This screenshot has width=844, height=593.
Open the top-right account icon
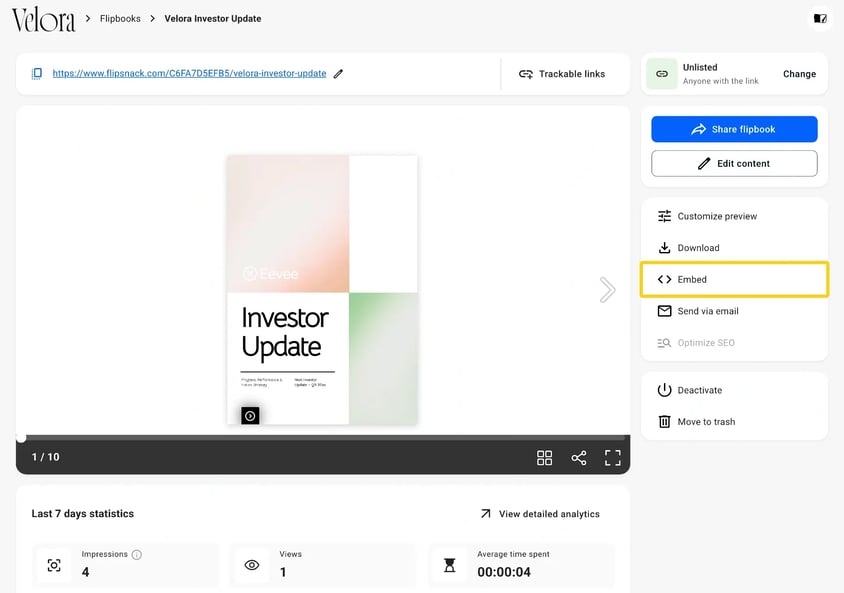pyautogui.click(x=820, y=19)
